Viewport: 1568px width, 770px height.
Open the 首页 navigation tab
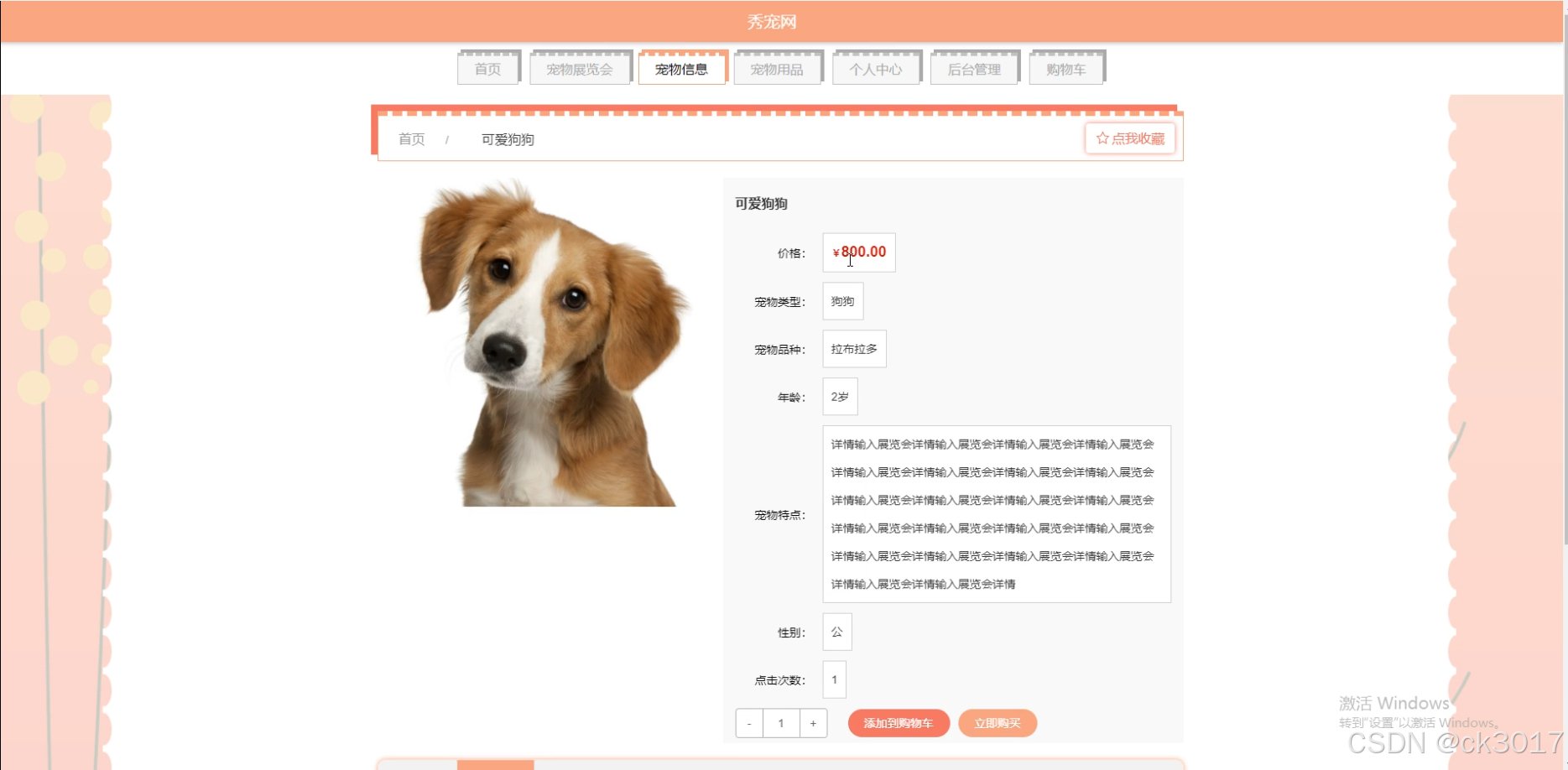[x=488, y=69]
